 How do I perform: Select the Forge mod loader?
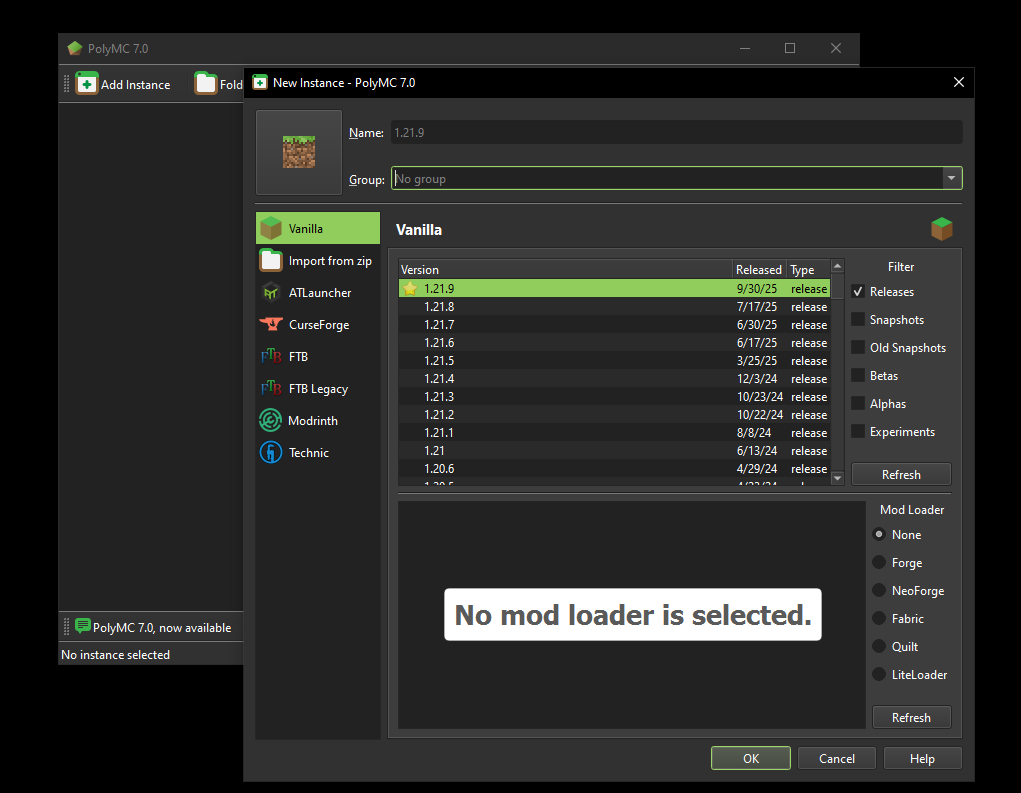tap(879, 563)
